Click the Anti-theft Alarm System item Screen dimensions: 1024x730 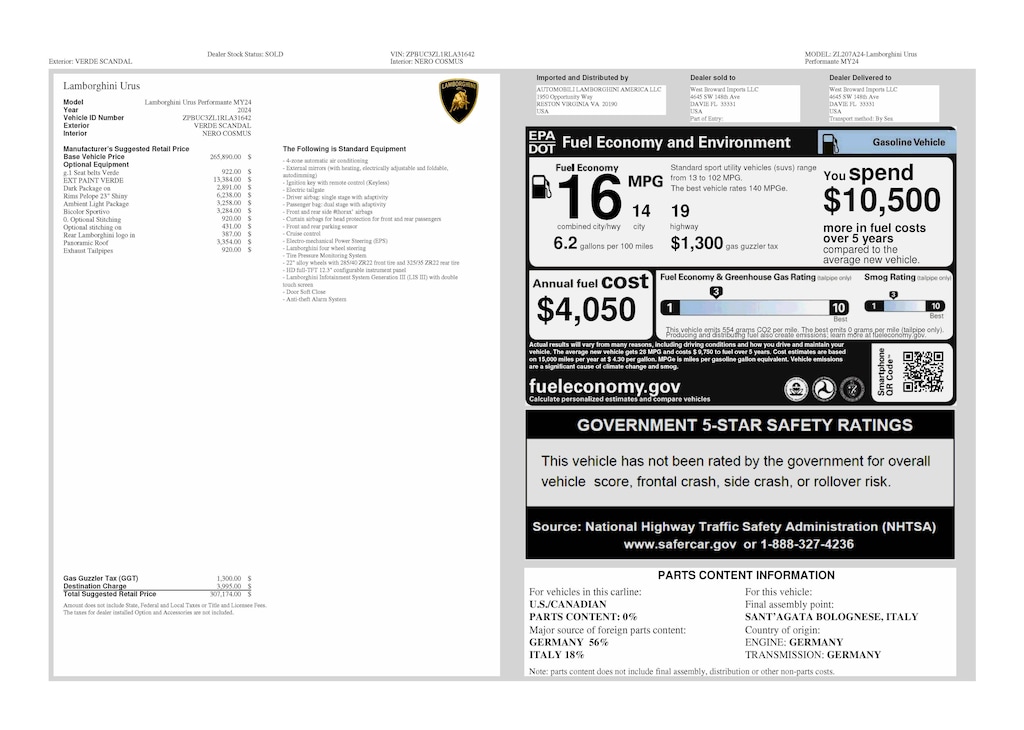pos(315,299)
